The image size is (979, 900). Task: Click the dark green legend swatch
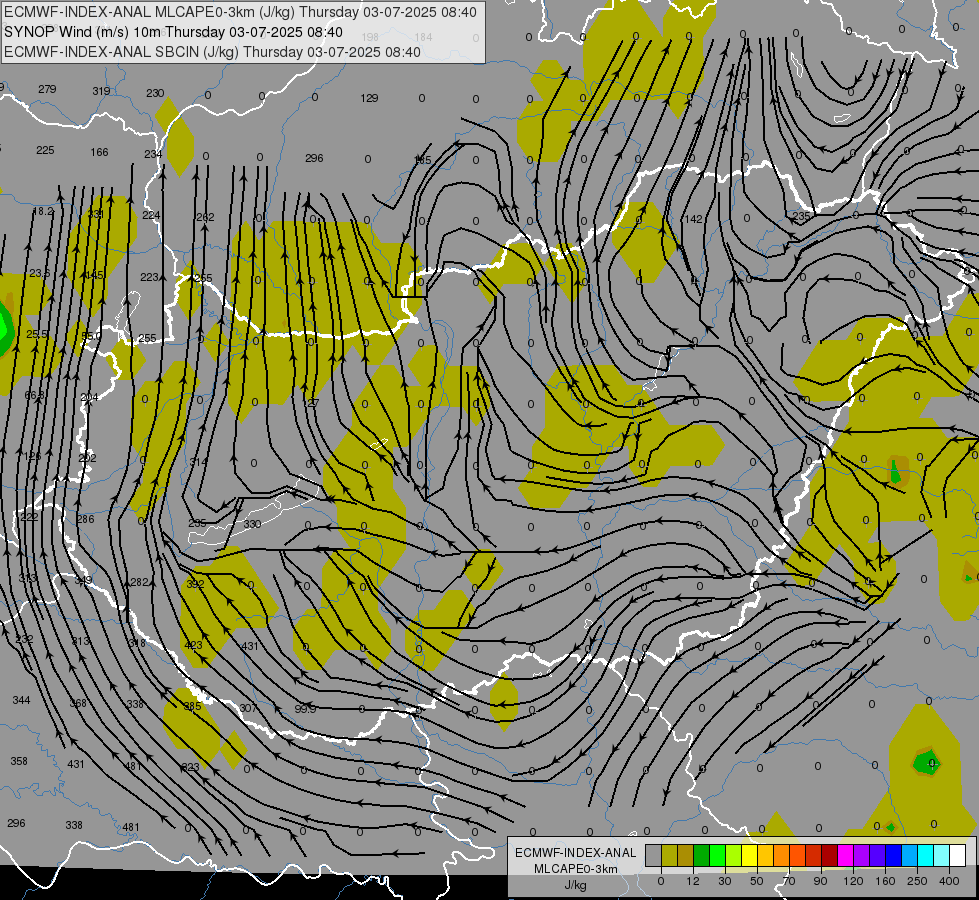702,856
